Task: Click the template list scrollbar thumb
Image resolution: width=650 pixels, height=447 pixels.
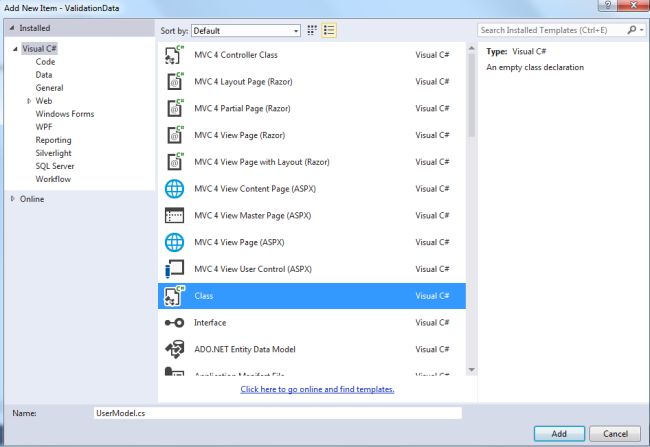Action: coord(471,95)
